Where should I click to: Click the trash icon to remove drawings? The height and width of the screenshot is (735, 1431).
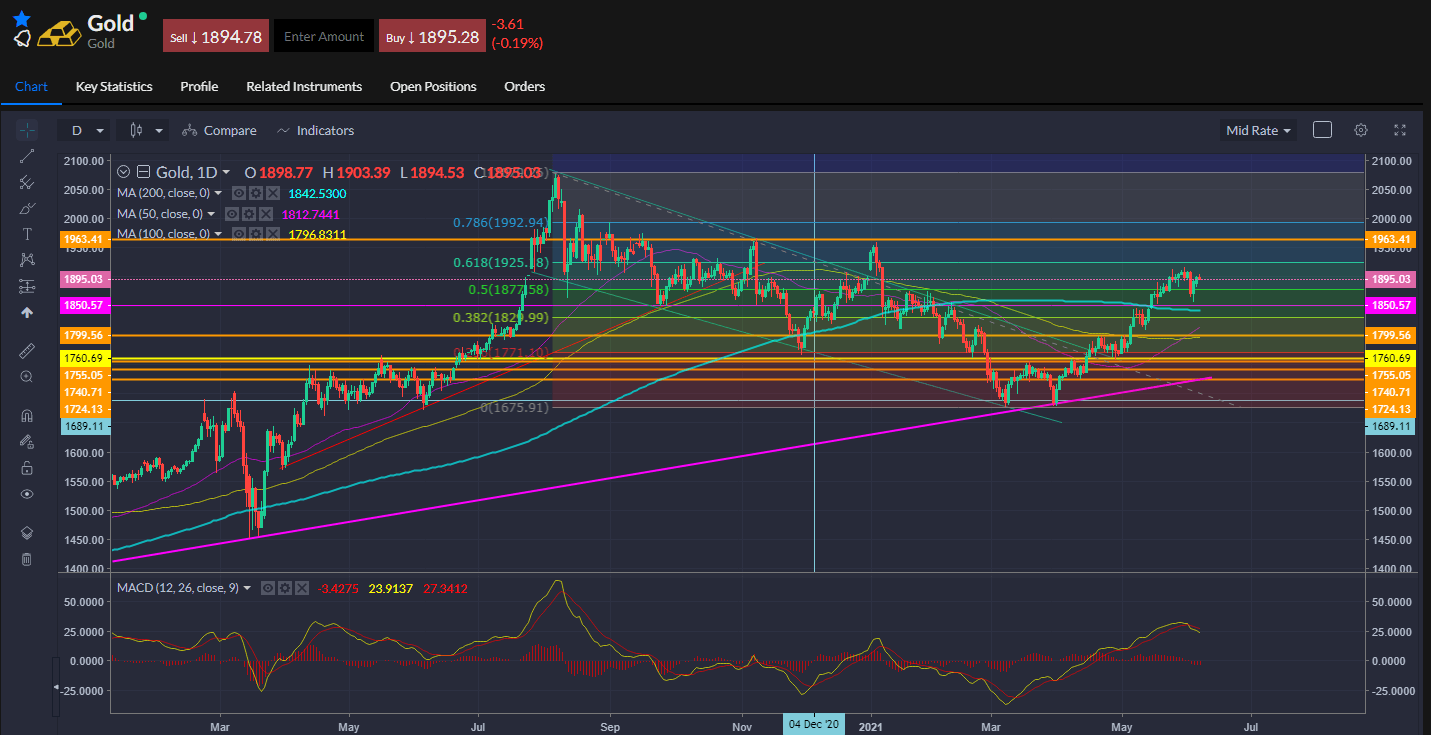tap(27, 559)
